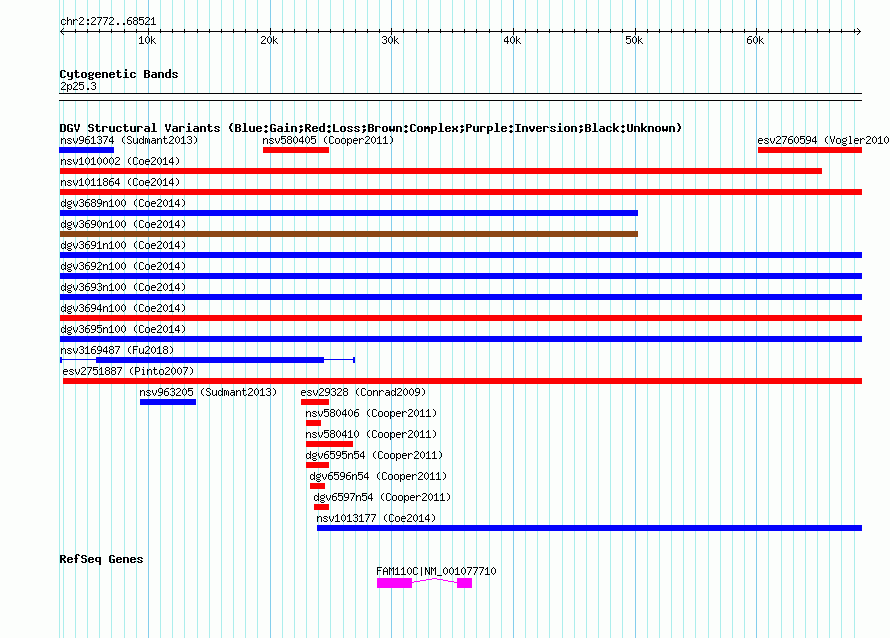The height and width of the screenshot is (638, 890).
Task: Click the 50k ruler mark
Action: coord(634,40)
